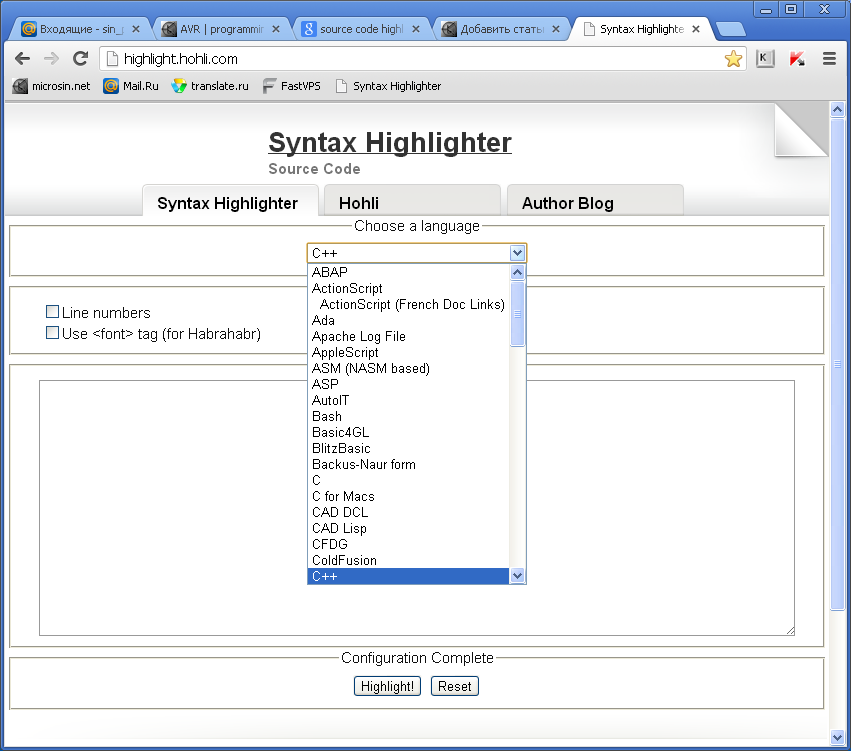Reload the page with the refresh icon
The image size is (851, 751).
pyautogui.click(x=80, y=59)
